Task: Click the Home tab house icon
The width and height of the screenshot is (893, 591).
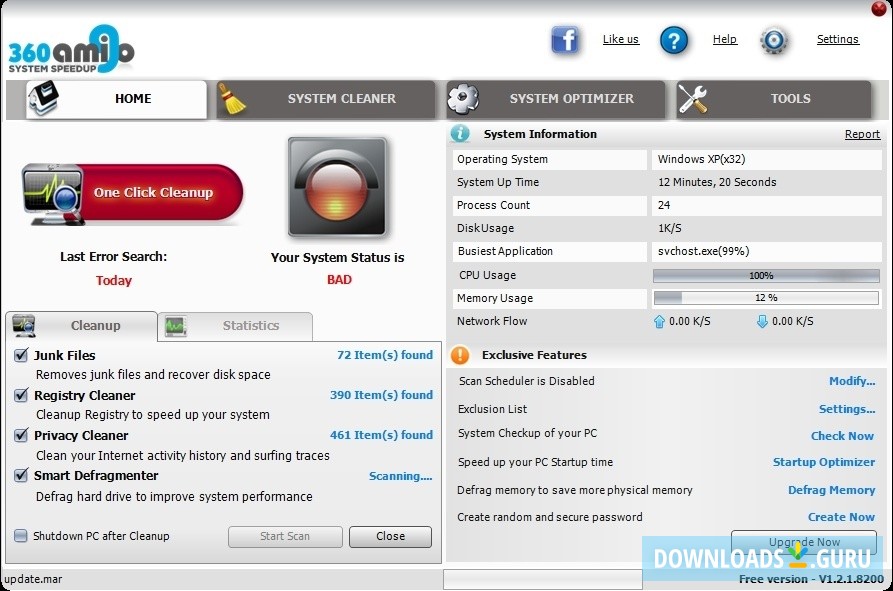Action: tap(43, 98)
